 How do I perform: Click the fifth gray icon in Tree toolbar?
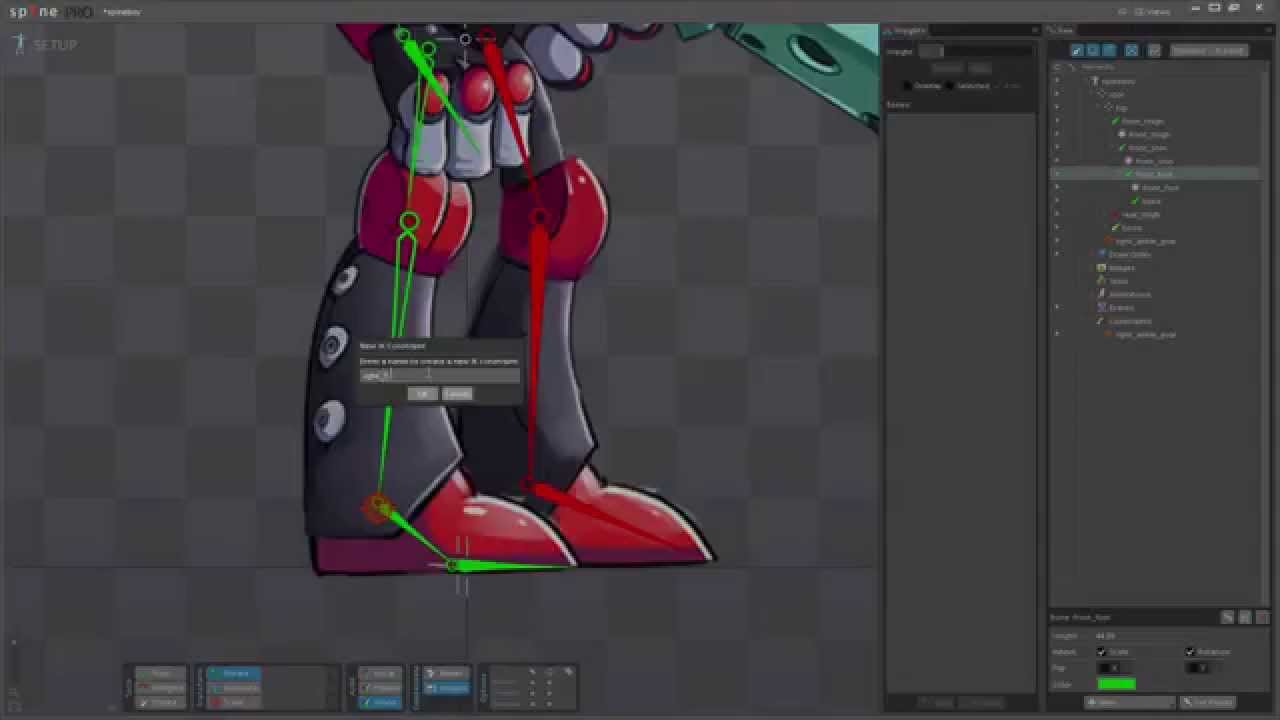1155,50
